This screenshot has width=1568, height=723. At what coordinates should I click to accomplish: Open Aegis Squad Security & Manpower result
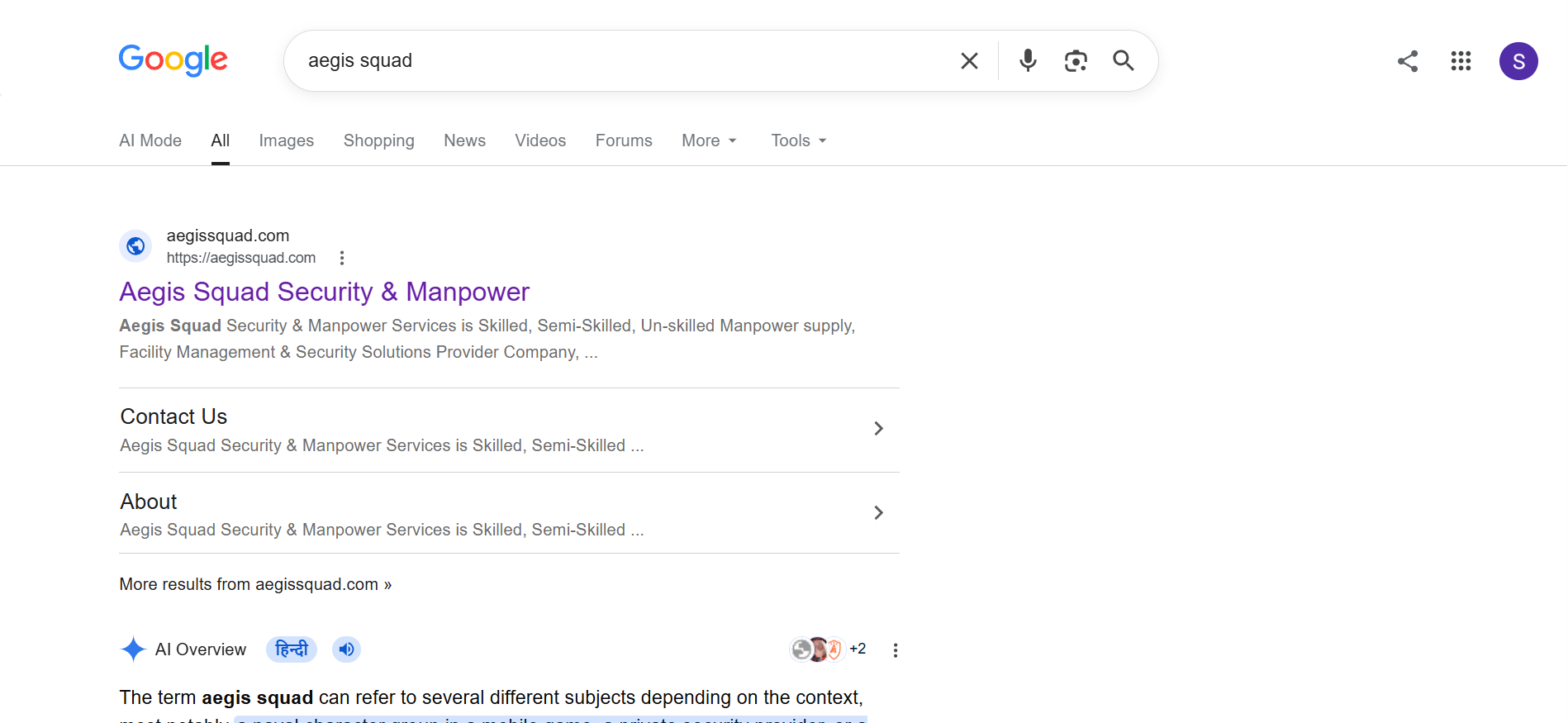325,292
